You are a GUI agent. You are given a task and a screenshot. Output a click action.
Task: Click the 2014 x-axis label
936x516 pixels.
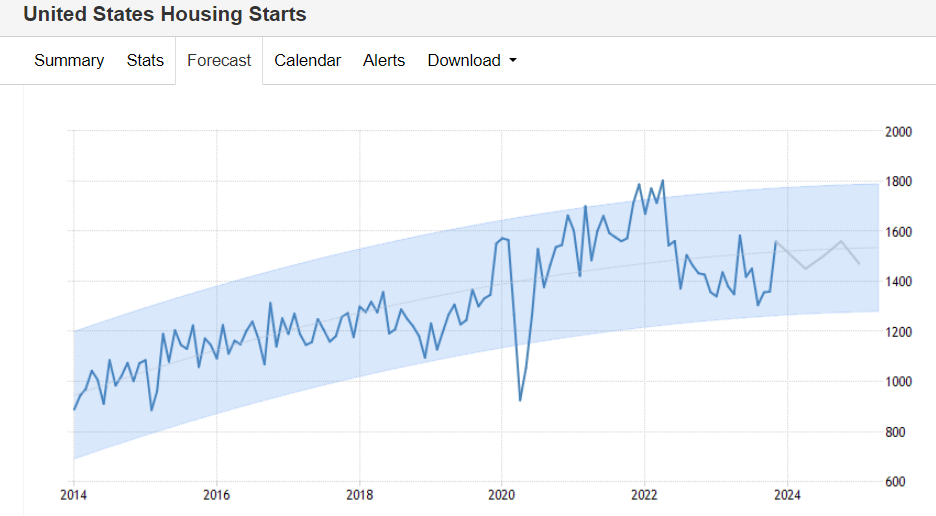[74, 494]
